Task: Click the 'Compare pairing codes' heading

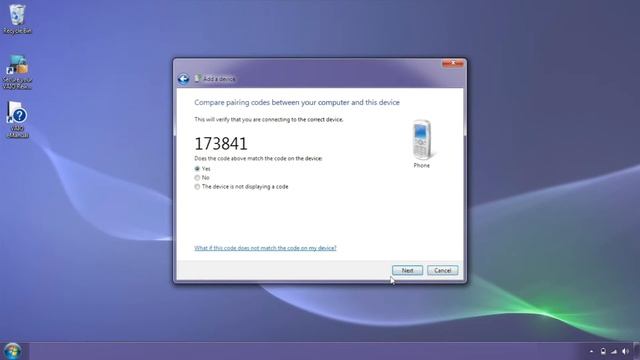Action: click(297, 102)
